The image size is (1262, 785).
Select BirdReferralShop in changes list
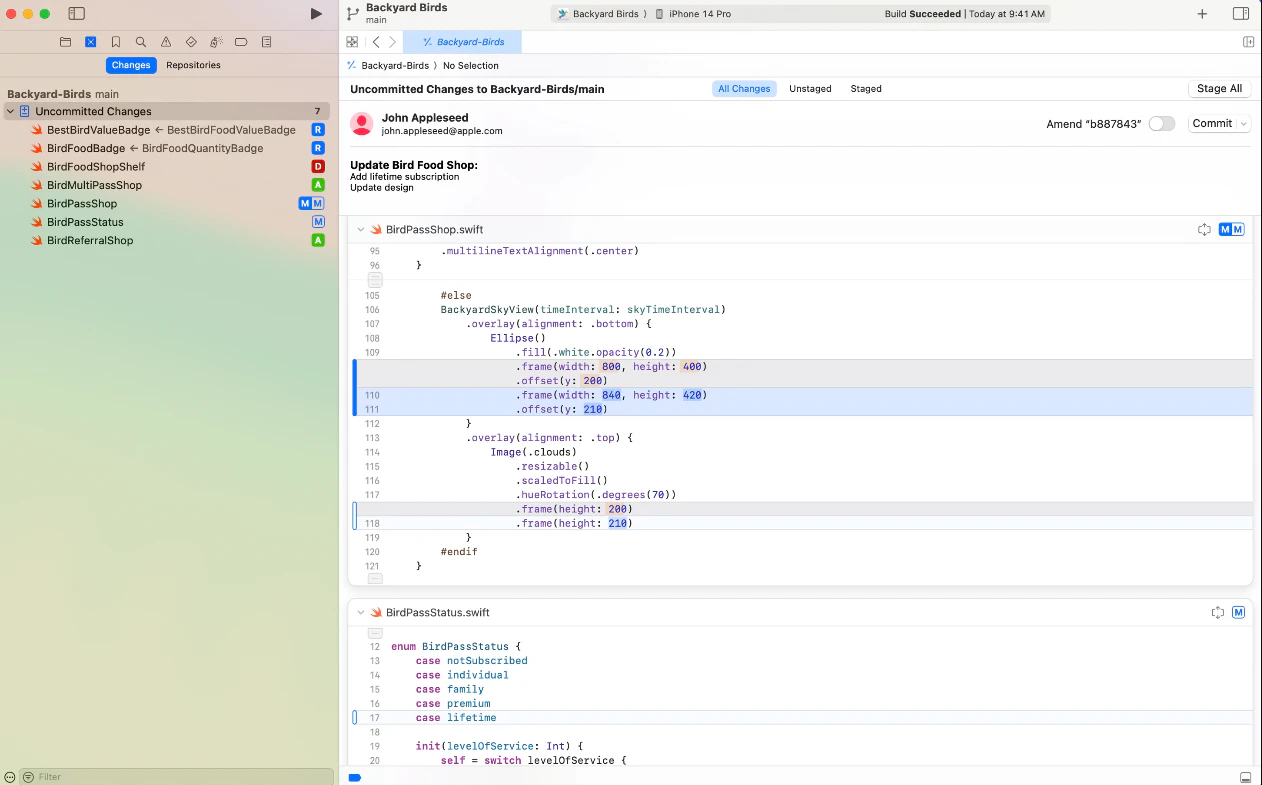point(90,241)
